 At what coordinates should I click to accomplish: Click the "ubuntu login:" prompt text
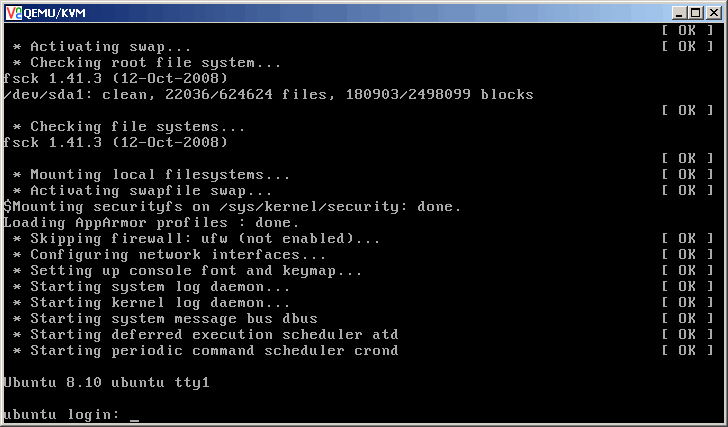tap(62, 414)
